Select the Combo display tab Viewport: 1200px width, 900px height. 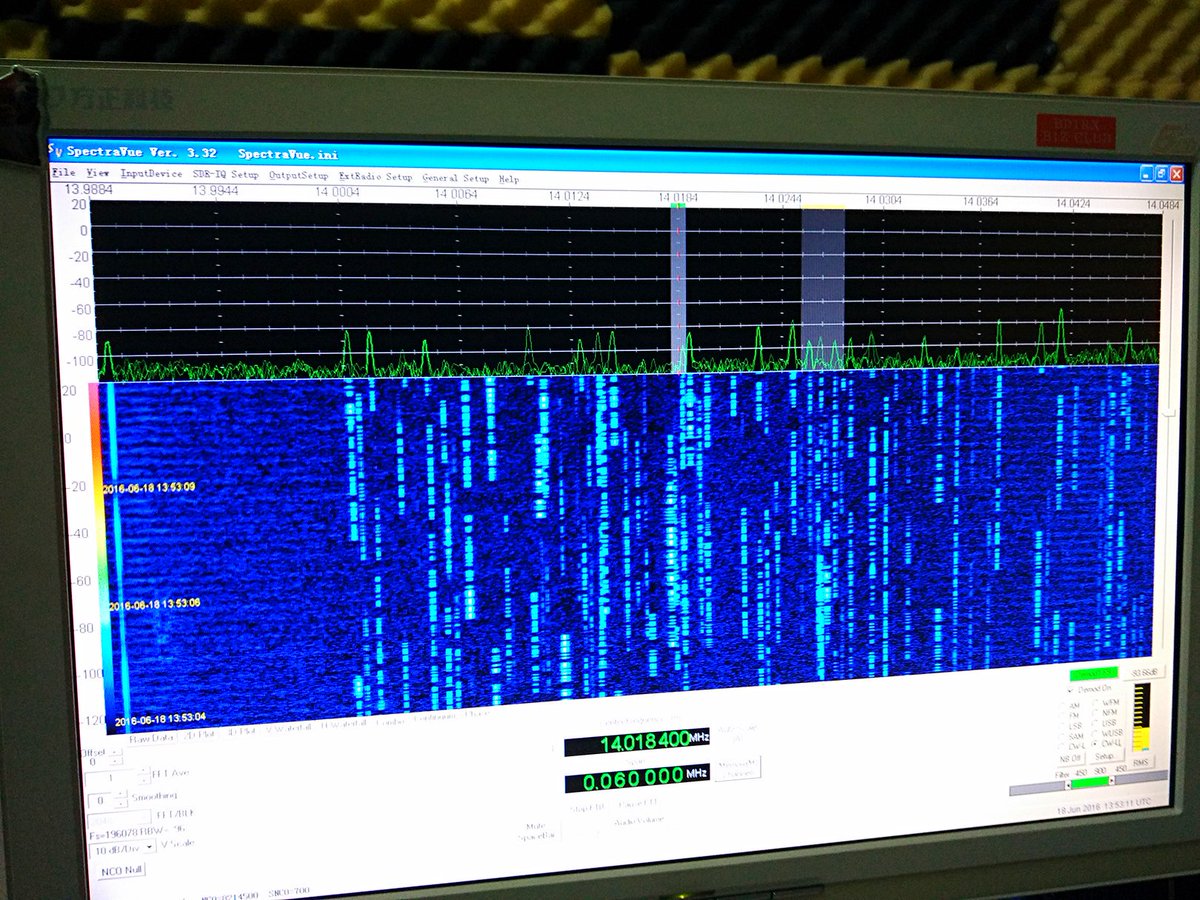pos(389,722)
